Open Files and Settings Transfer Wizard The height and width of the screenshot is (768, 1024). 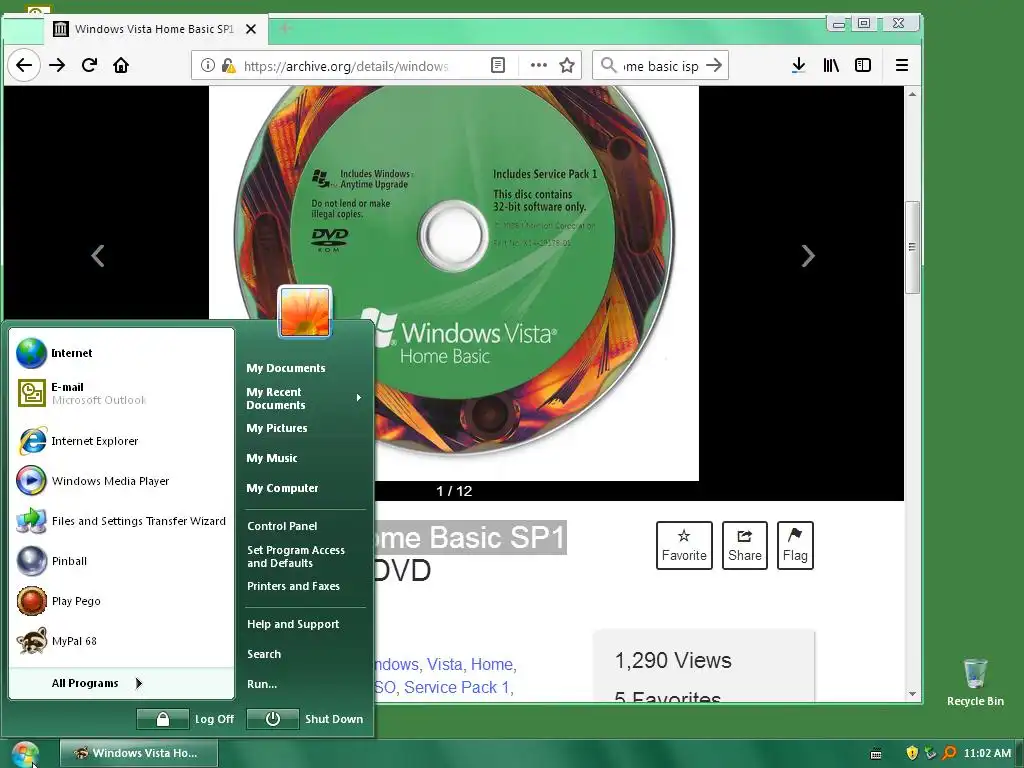tap(123, 521)
